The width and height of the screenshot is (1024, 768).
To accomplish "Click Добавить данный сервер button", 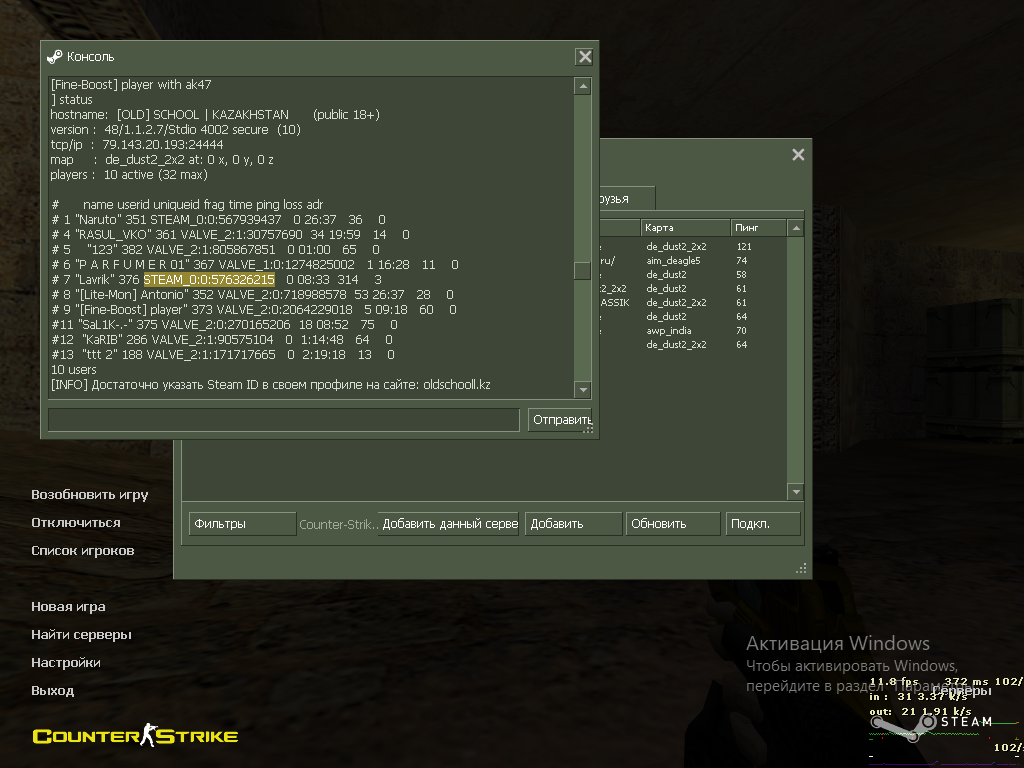I will [x=449, y=524].
